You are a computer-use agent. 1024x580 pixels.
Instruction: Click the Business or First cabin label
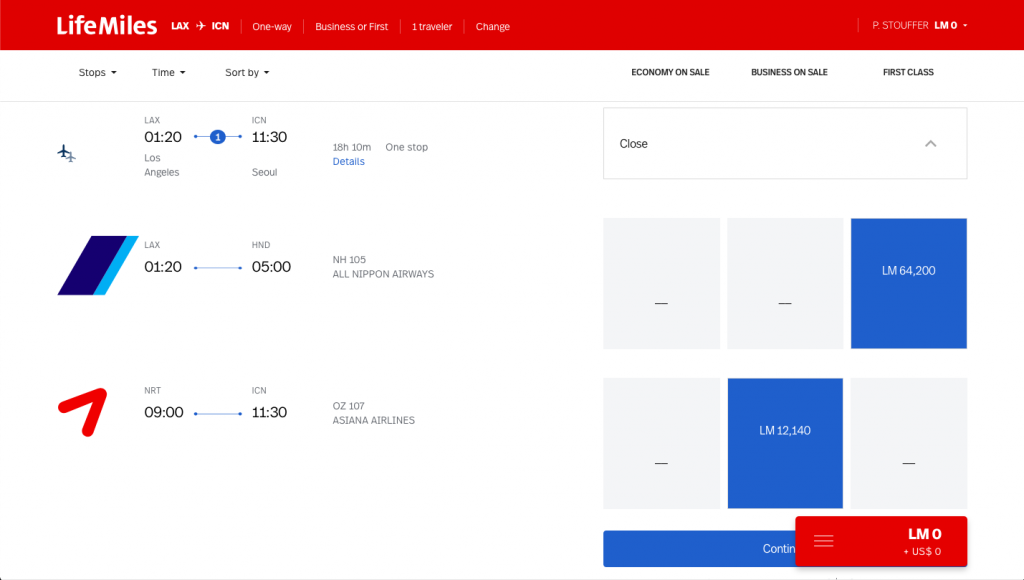(x=351, y=27)
